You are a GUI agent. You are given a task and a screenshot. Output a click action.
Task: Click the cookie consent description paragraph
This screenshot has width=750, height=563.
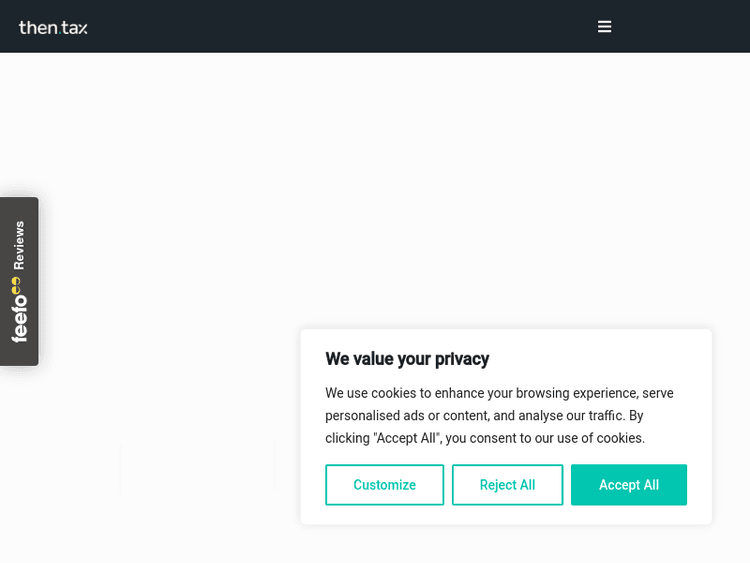(x=499, y=415)
